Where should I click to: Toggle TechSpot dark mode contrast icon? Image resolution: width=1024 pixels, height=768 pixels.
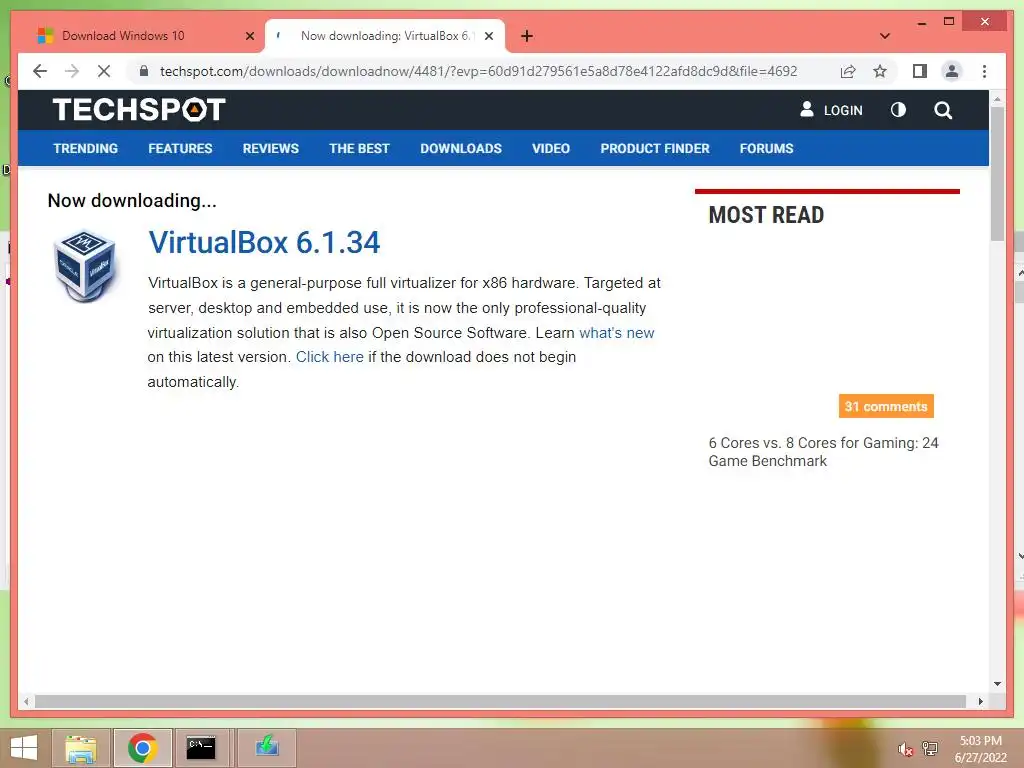pos(898,110)
